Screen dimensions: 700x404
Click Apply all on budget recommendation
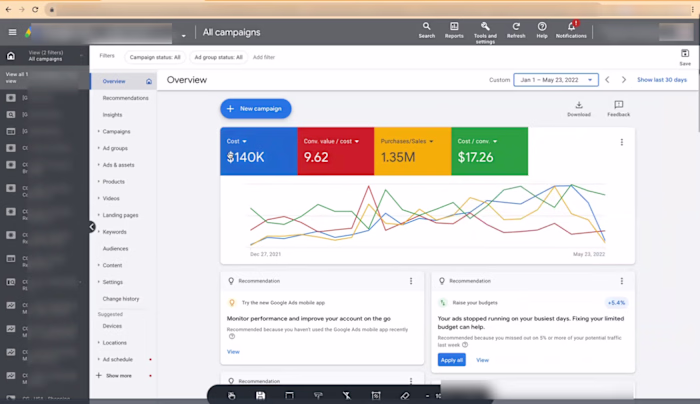pyautogui.click(x=452, y=360)
